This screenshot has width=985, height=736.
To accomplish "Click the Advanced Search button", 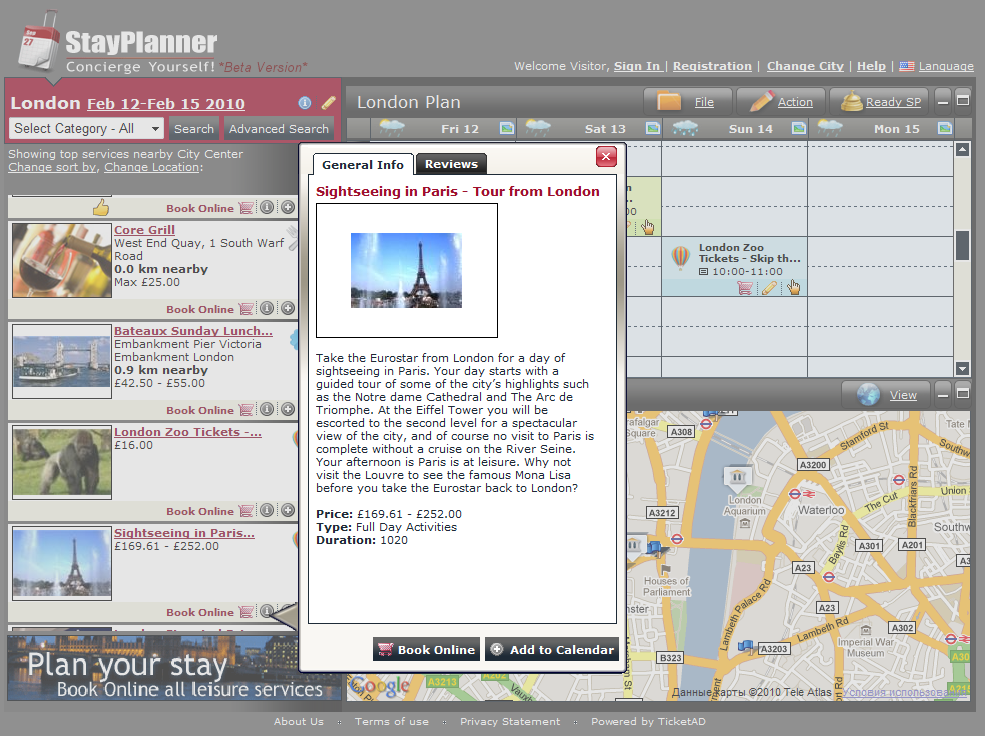I will pos(278,129).
